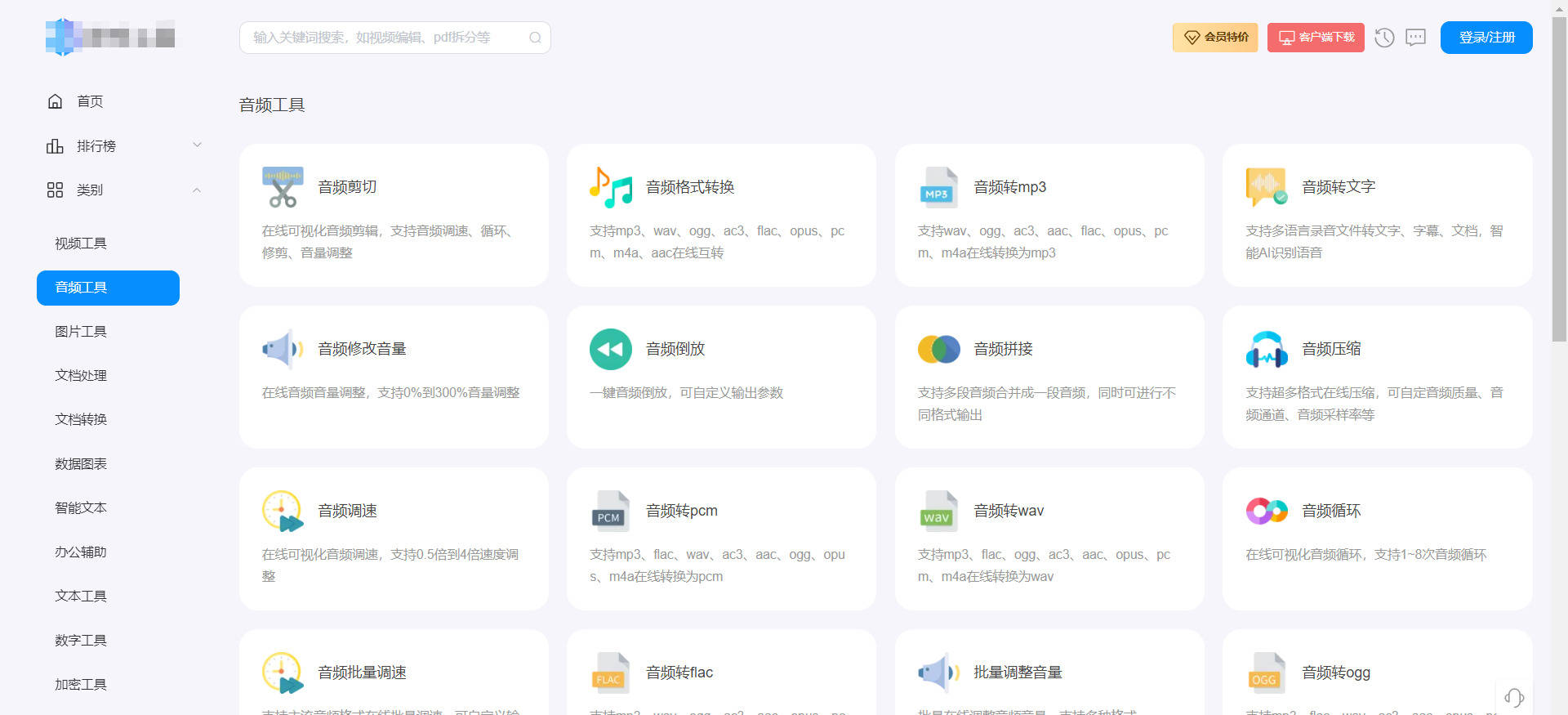
Task: Click the 客户端下载 button
Action: coord(1316,38)
